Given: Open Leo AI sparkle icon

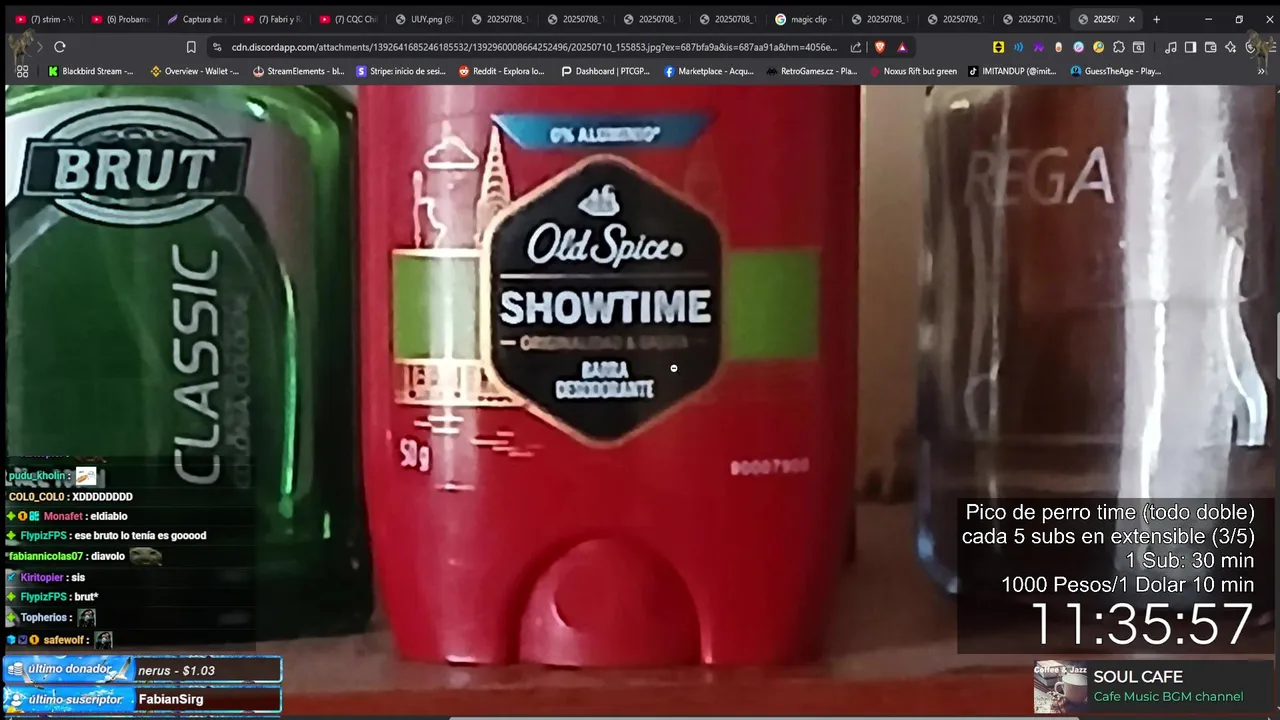Looking at the screenshot, I should click(x=1230, y=47).
